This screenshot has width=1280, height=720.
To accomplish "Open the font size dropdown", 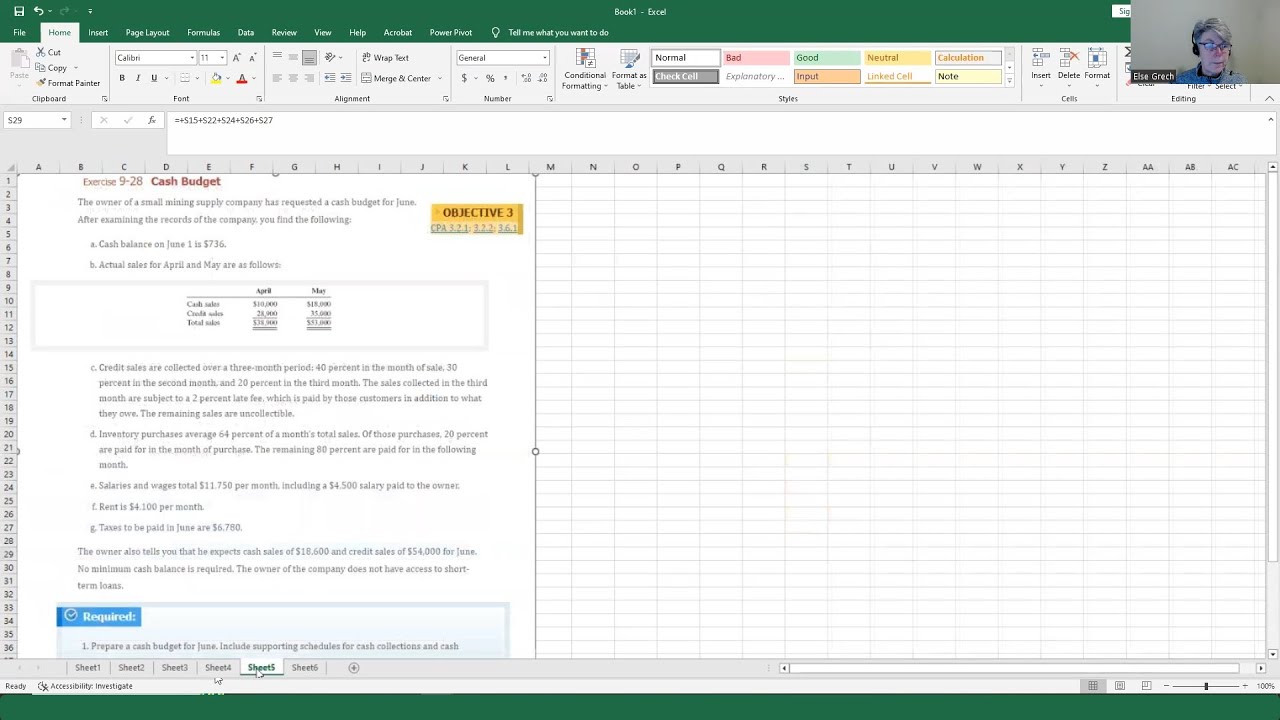I will [x=222, y=58].
